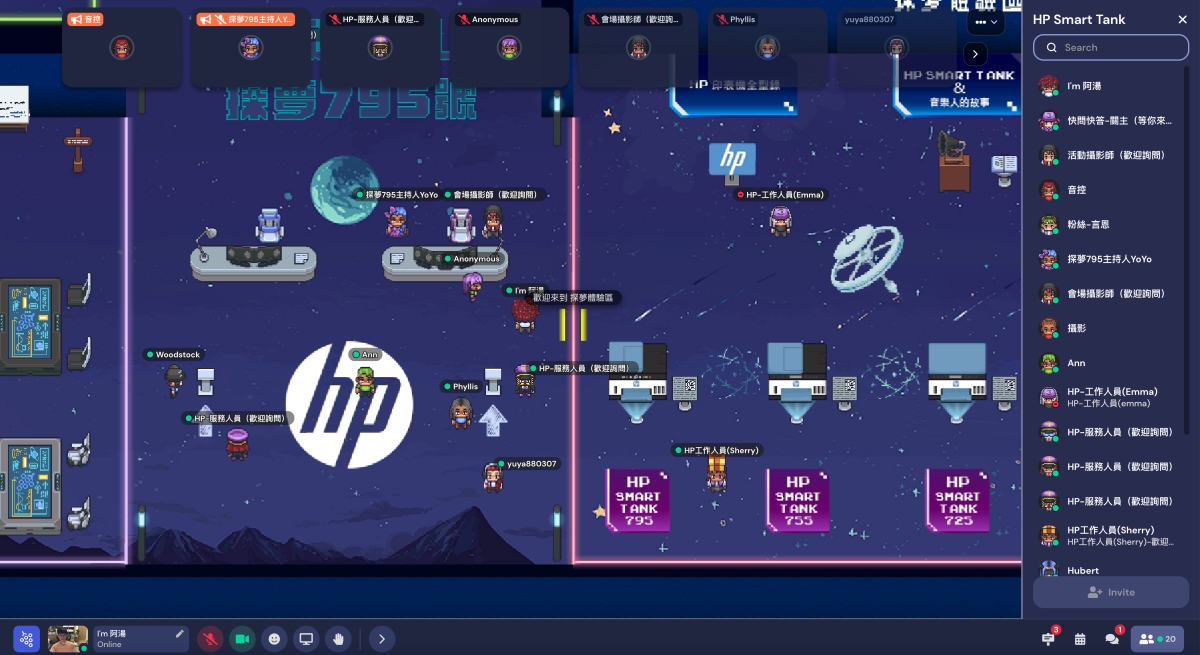
Task: Click HP Smart Tank 795 sign
Action: [x=638, y=500]
